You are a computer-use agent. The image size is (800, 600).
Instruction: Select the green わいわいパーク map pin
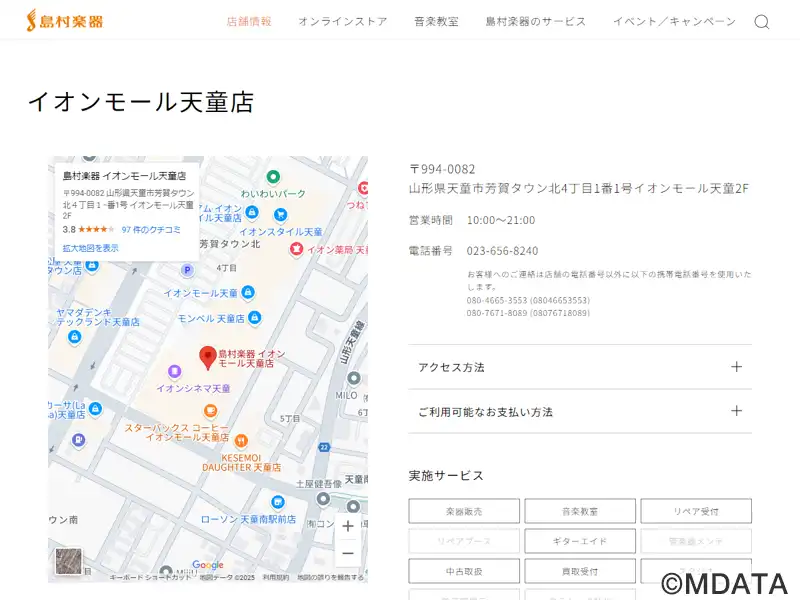273,177
